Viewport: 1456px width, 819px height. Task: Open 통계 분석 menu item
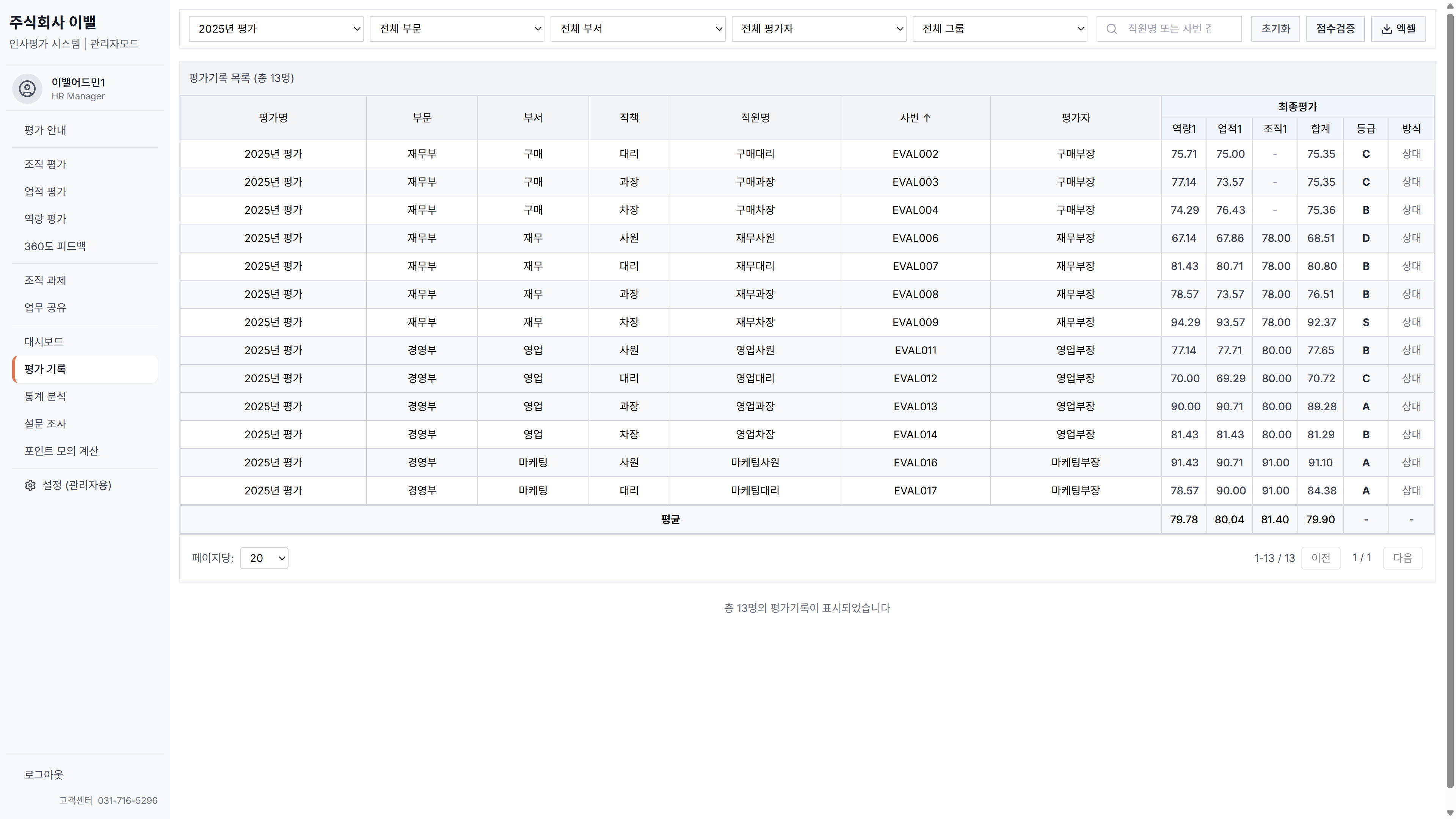[x=45, y=396]
